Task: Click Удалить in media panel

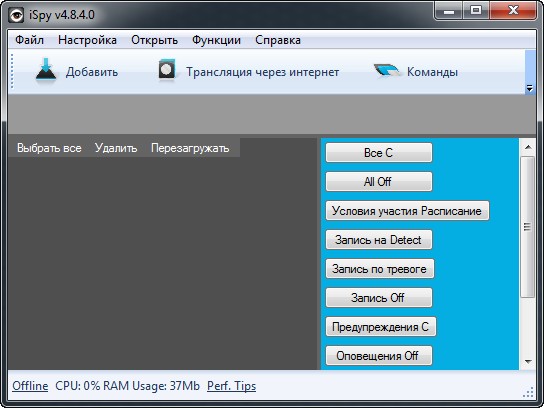Action: coord(116,148)
